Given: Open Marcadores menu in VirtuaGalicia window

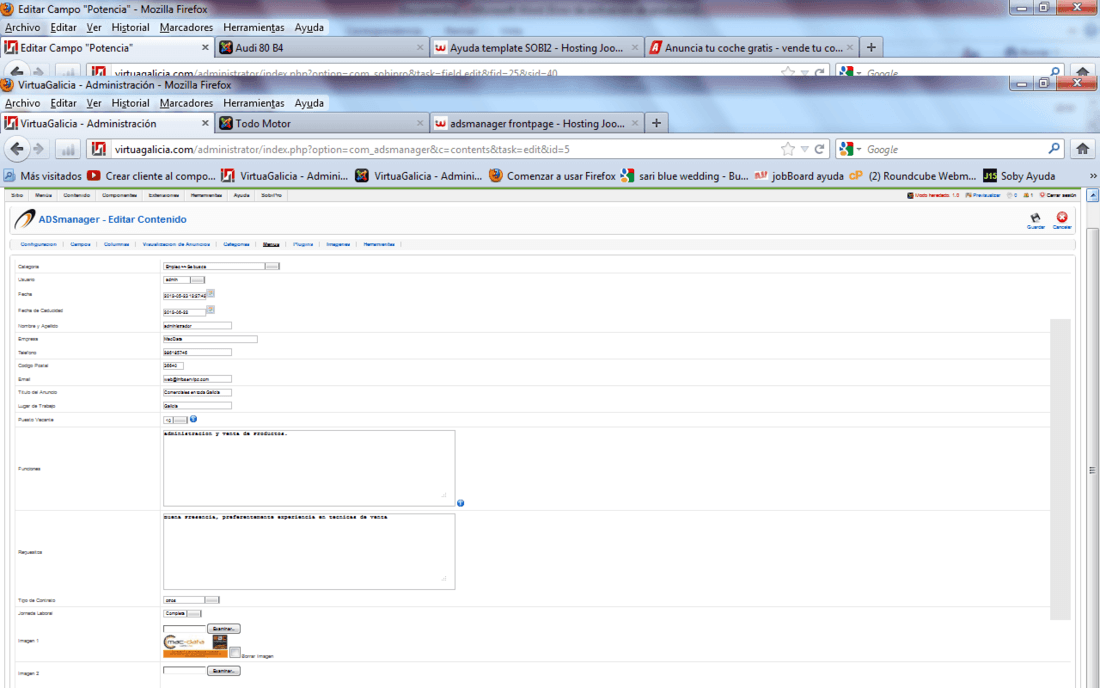Looking at the screenshot, I should (186, 103).
